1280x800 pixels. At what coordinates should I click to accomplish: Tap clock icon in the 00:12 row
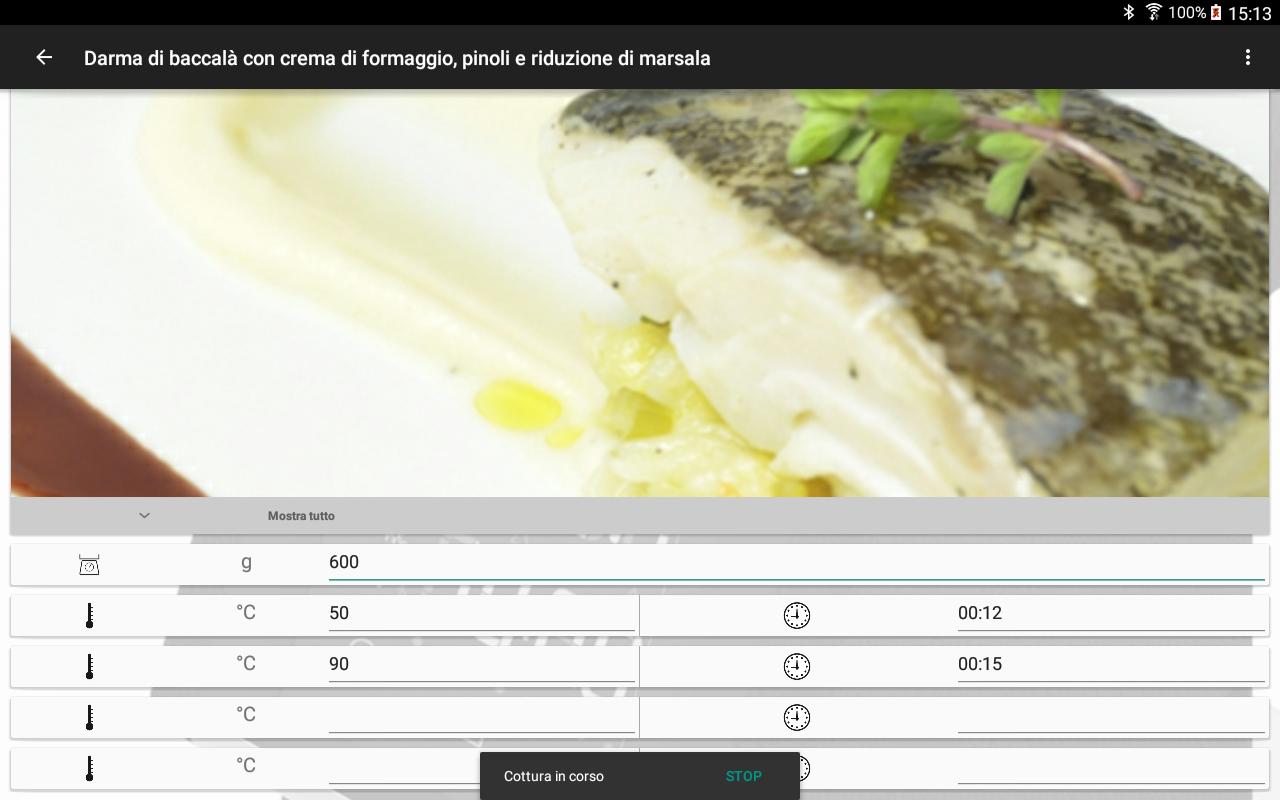[796, 615]
